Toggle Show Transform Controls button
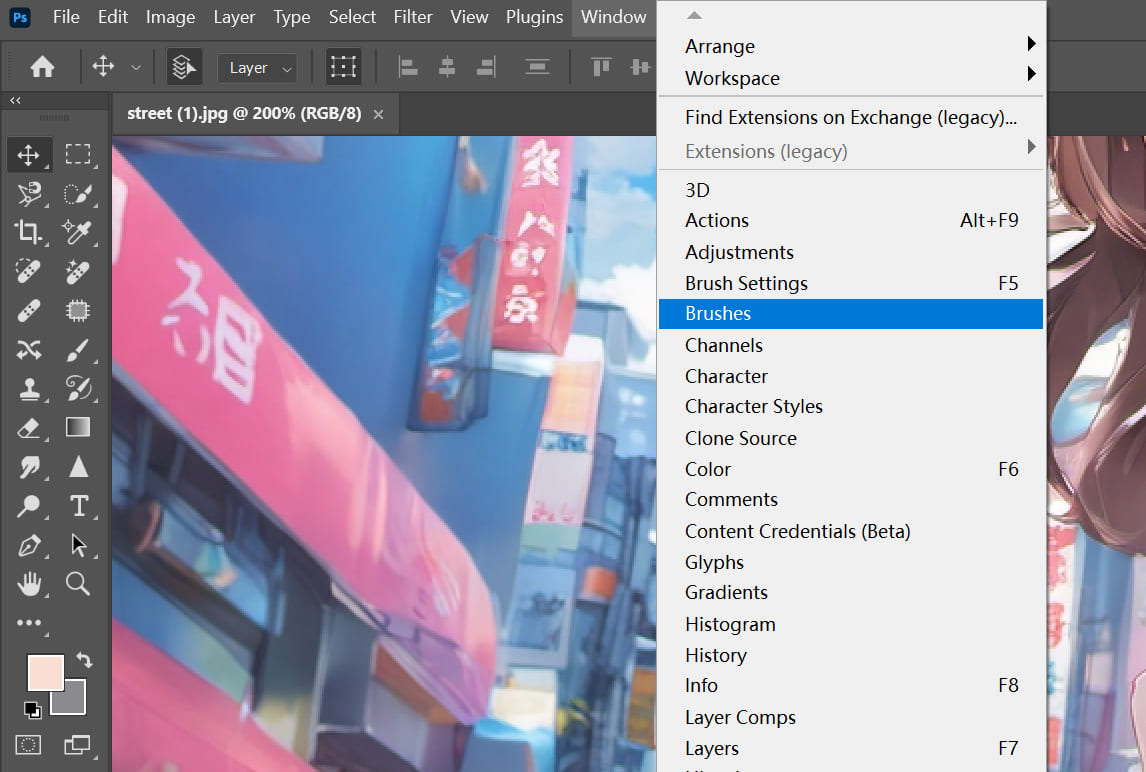Viewport: 1146px width, 772px height. (x=344, y=67)
